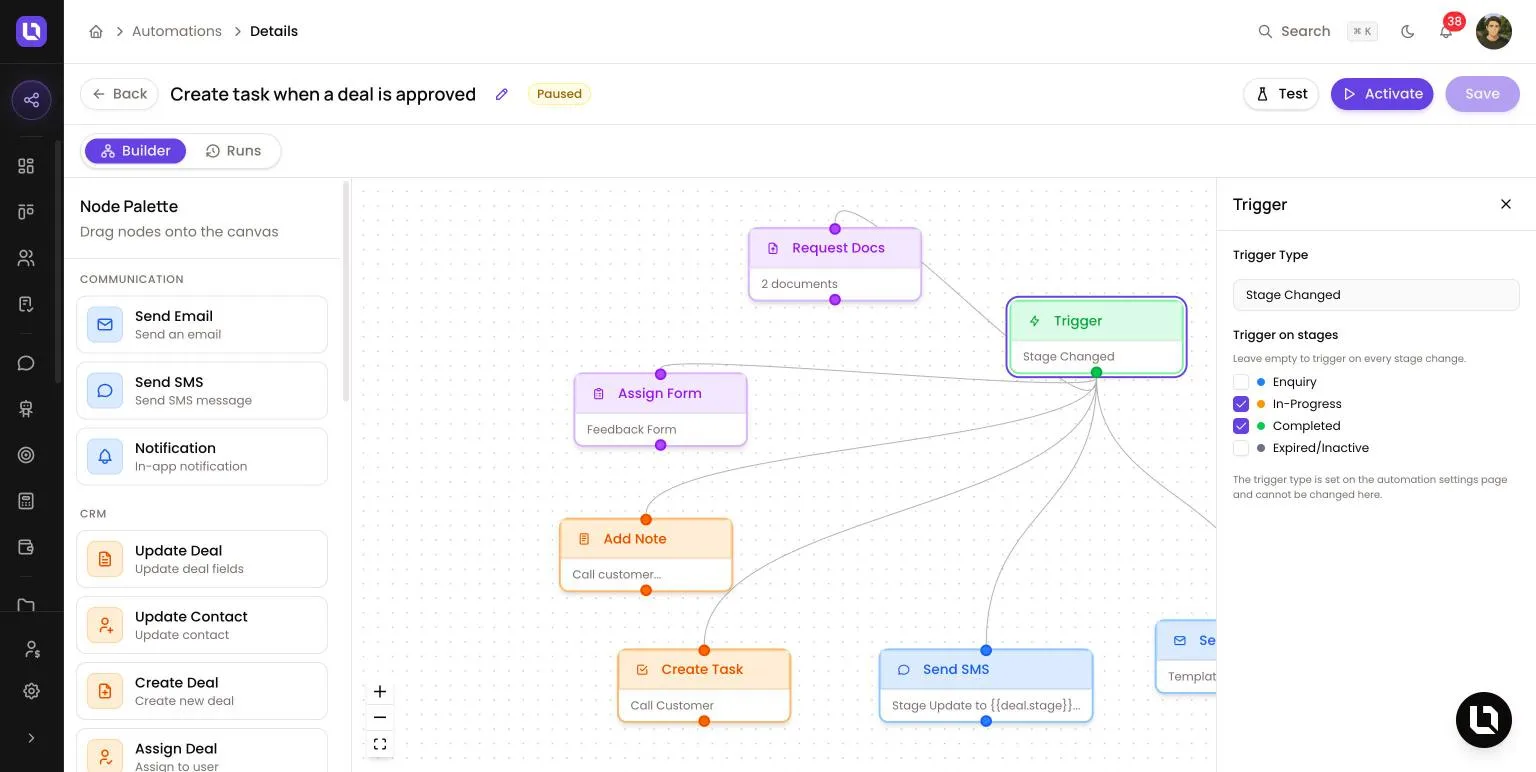Select the Builder tab
Viewport: 1536px width, 772px height.
(136, 151)
